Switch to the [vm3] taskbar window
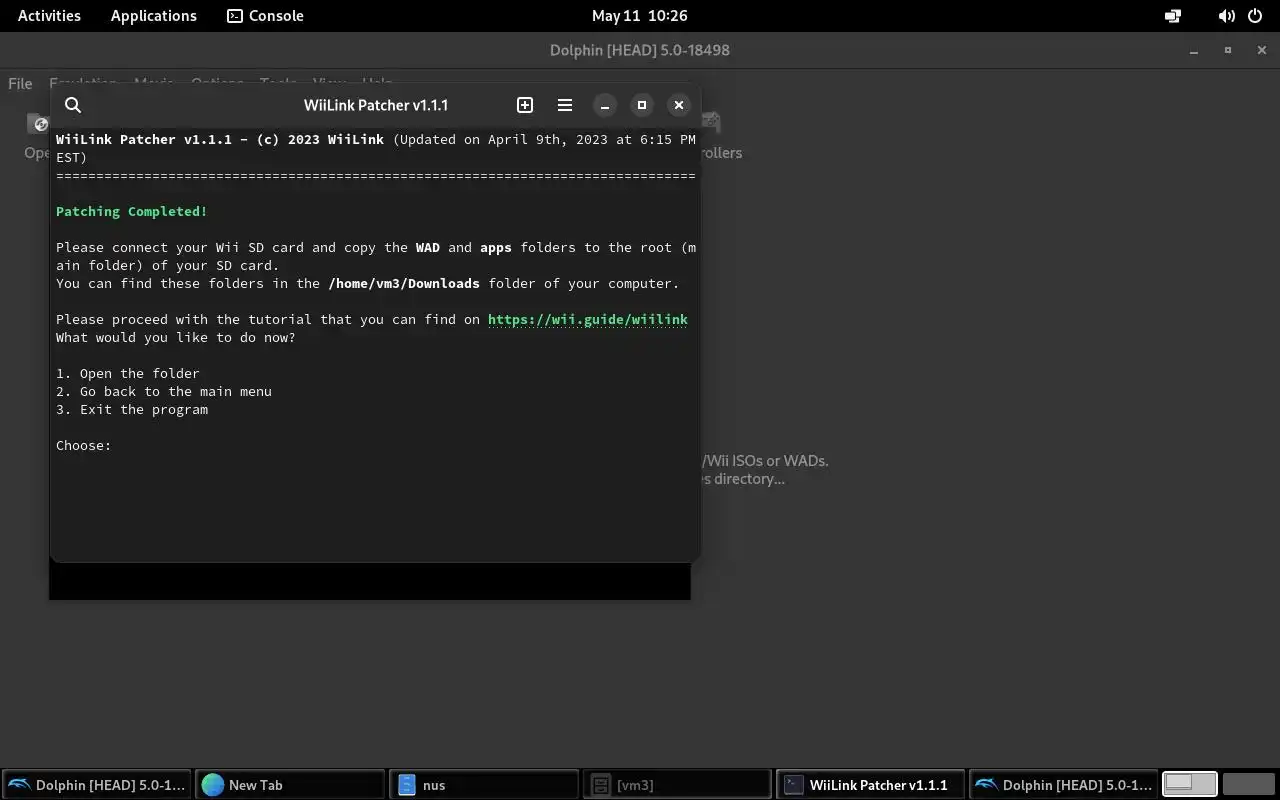Viewport: 1280px width, 800px height. (x=677, y=785)
